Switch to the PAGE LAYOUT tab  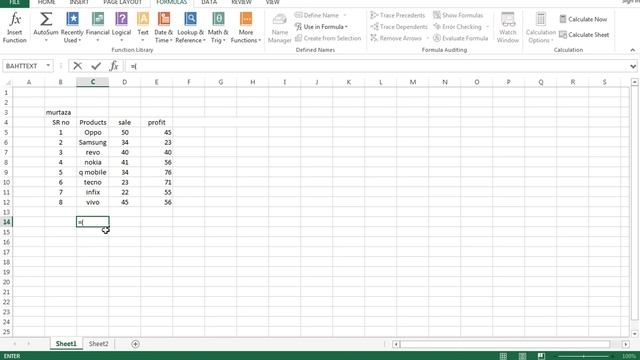coord(122,2)
